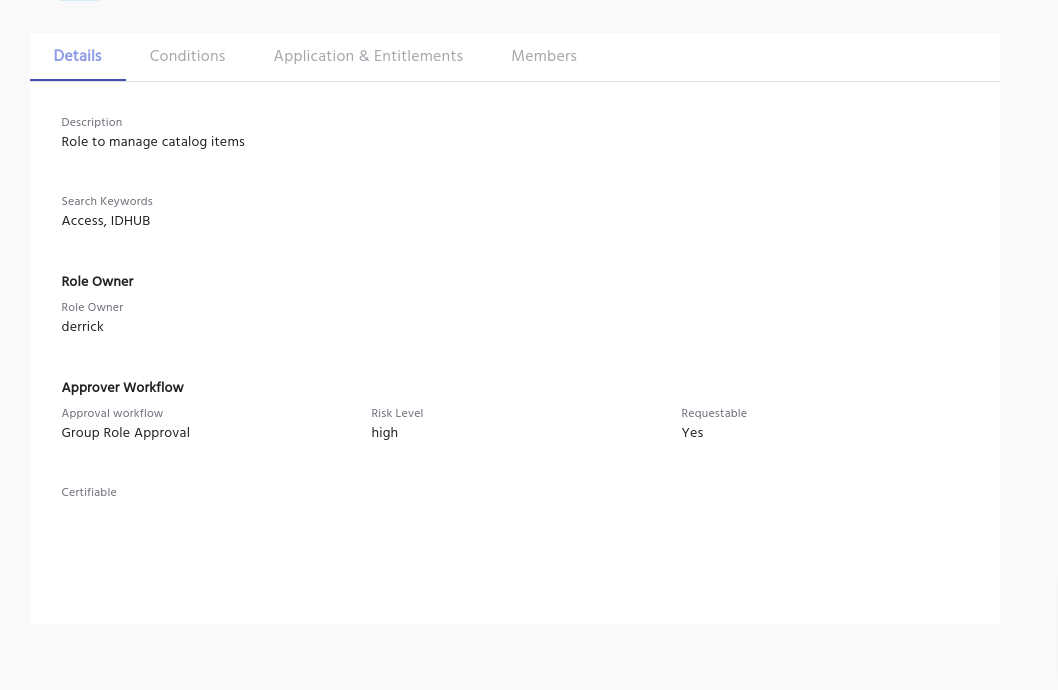Click role owner name 'derrick'
The width and height of the screenshot is (1058, 690).
pyautogui.click(x=82, y=327)
